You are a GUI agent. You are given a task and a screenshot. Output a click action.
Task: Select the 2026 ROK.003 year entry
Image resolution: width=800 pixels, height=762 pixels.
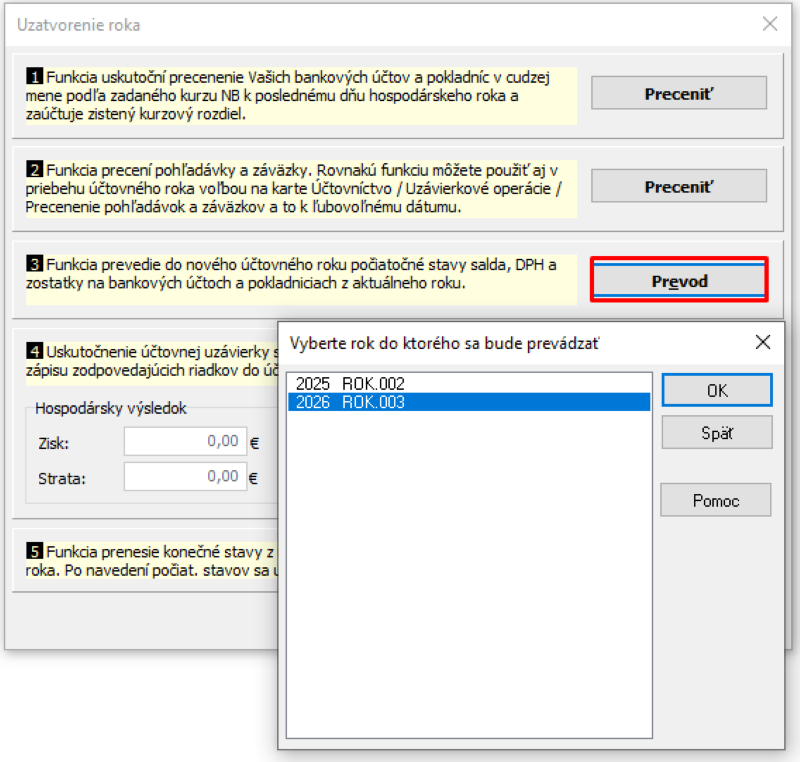346,402
